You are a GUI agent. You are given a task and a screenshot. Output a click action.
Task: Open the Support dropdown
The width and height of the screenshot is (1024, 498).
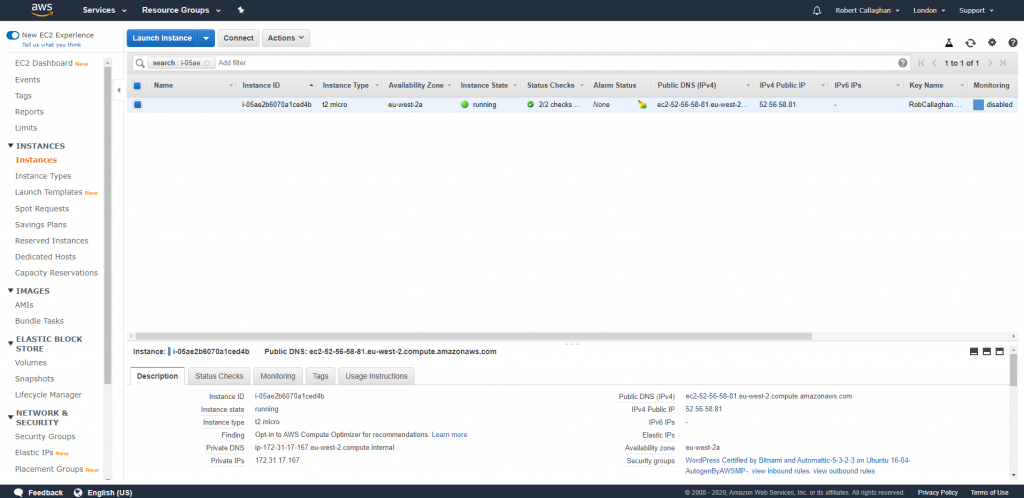[976, 10]
